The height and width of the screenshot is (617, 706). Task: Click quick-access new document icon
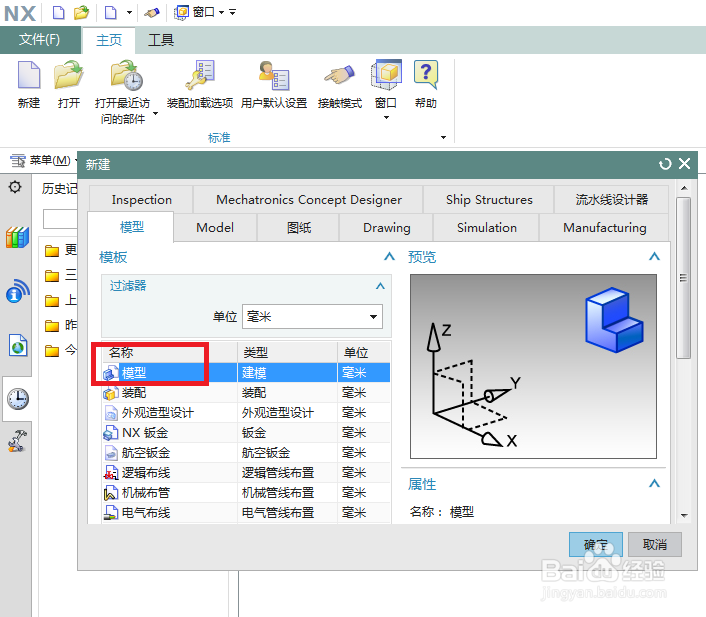59,12
